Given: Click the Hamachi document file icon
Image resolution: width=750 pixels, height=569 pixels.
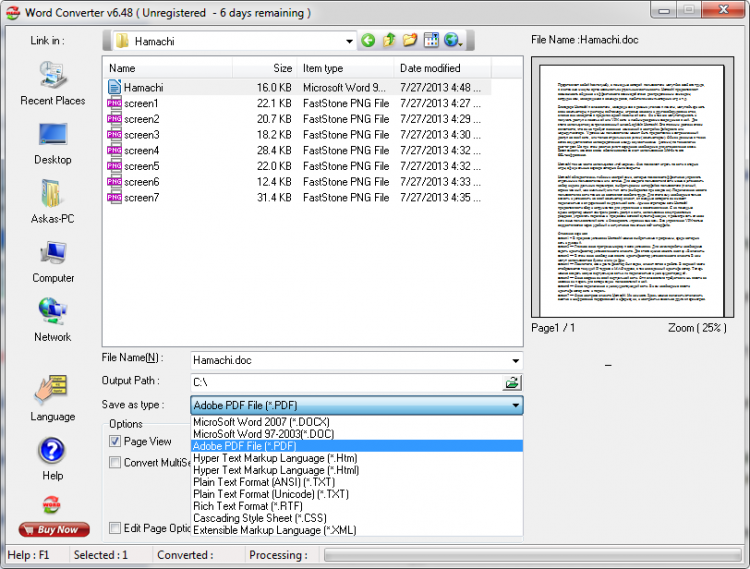Looking at the screenshot, I should [x=114, y=87].
